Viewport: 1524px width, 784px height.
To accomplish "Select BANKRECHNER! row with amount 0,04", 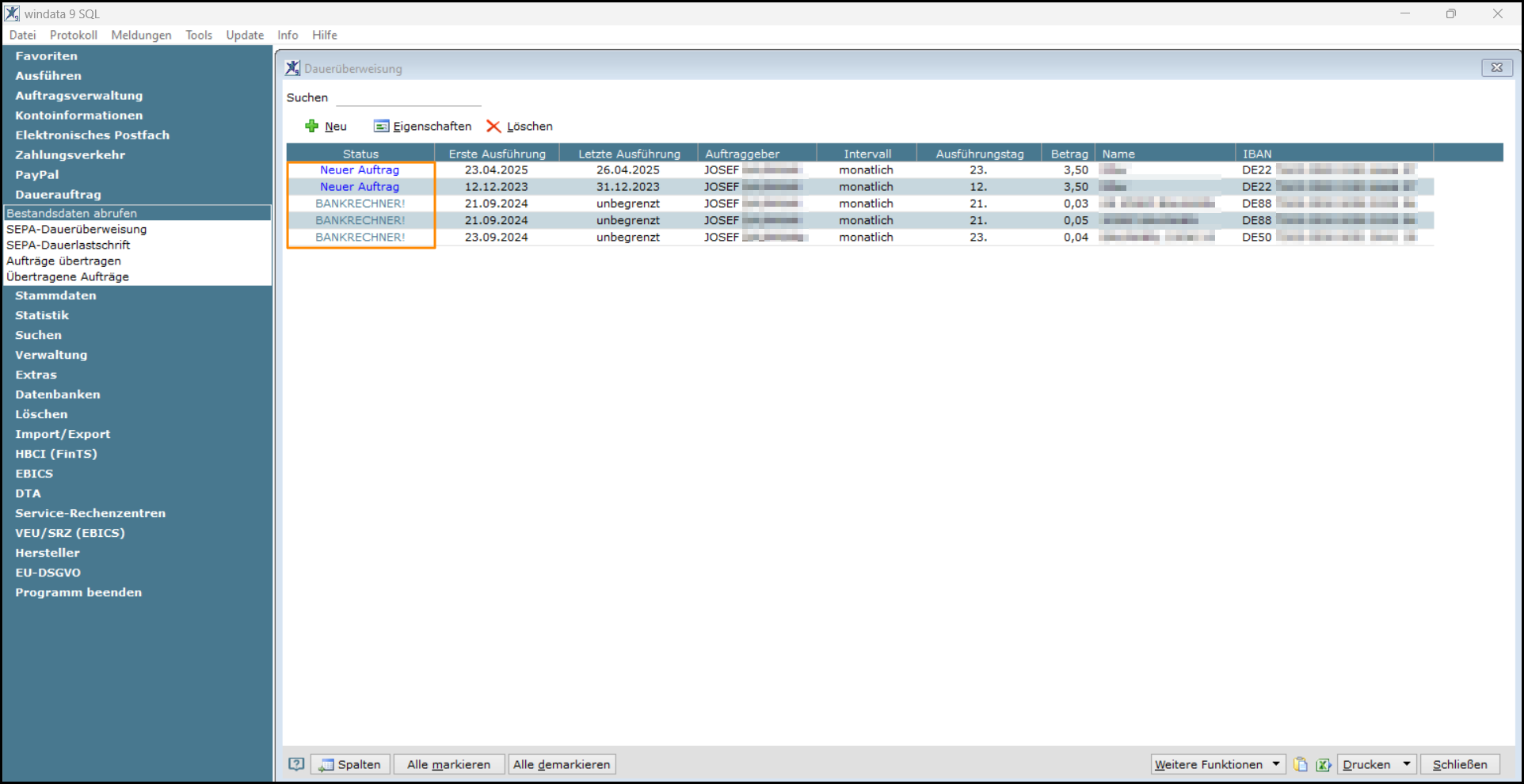I will coord(859,237).
